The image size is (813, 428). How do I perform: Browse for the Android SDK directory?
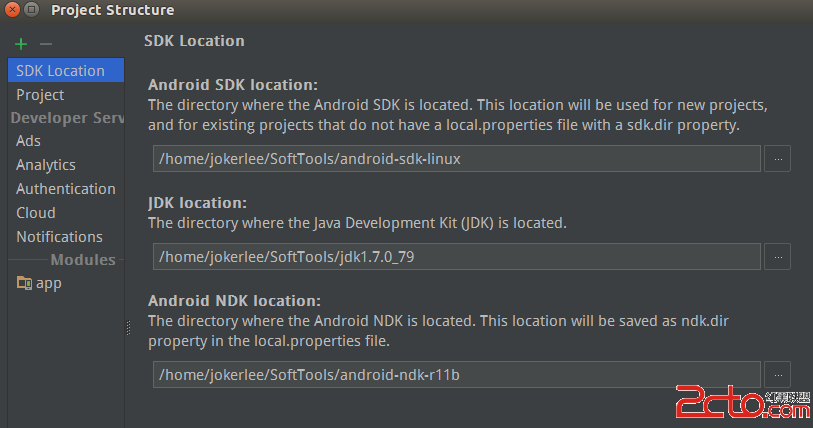click(x=777, y=159)
